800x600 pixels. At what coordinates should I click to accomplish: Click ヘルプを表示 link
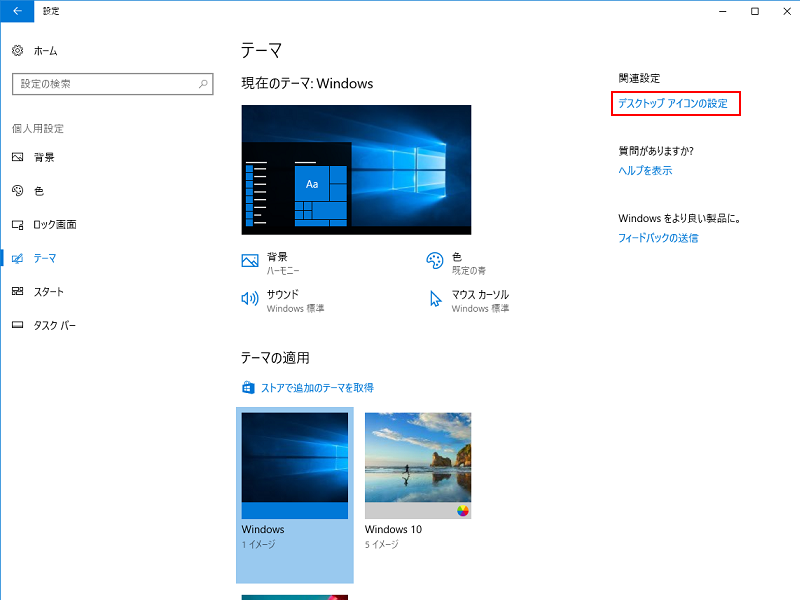tap(645, 170)
